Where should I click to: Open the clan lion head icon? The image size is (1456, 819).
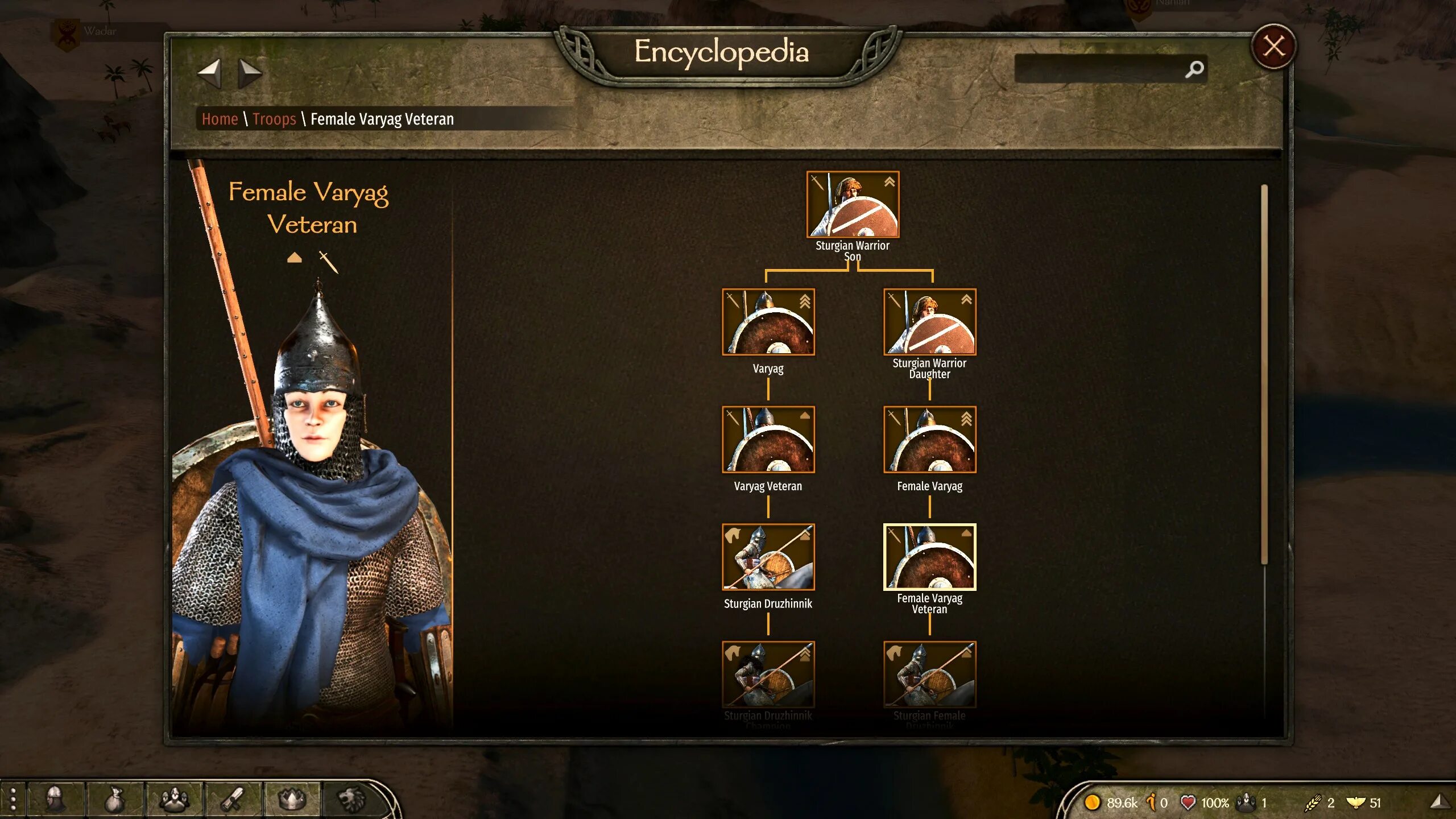(351, 800)
